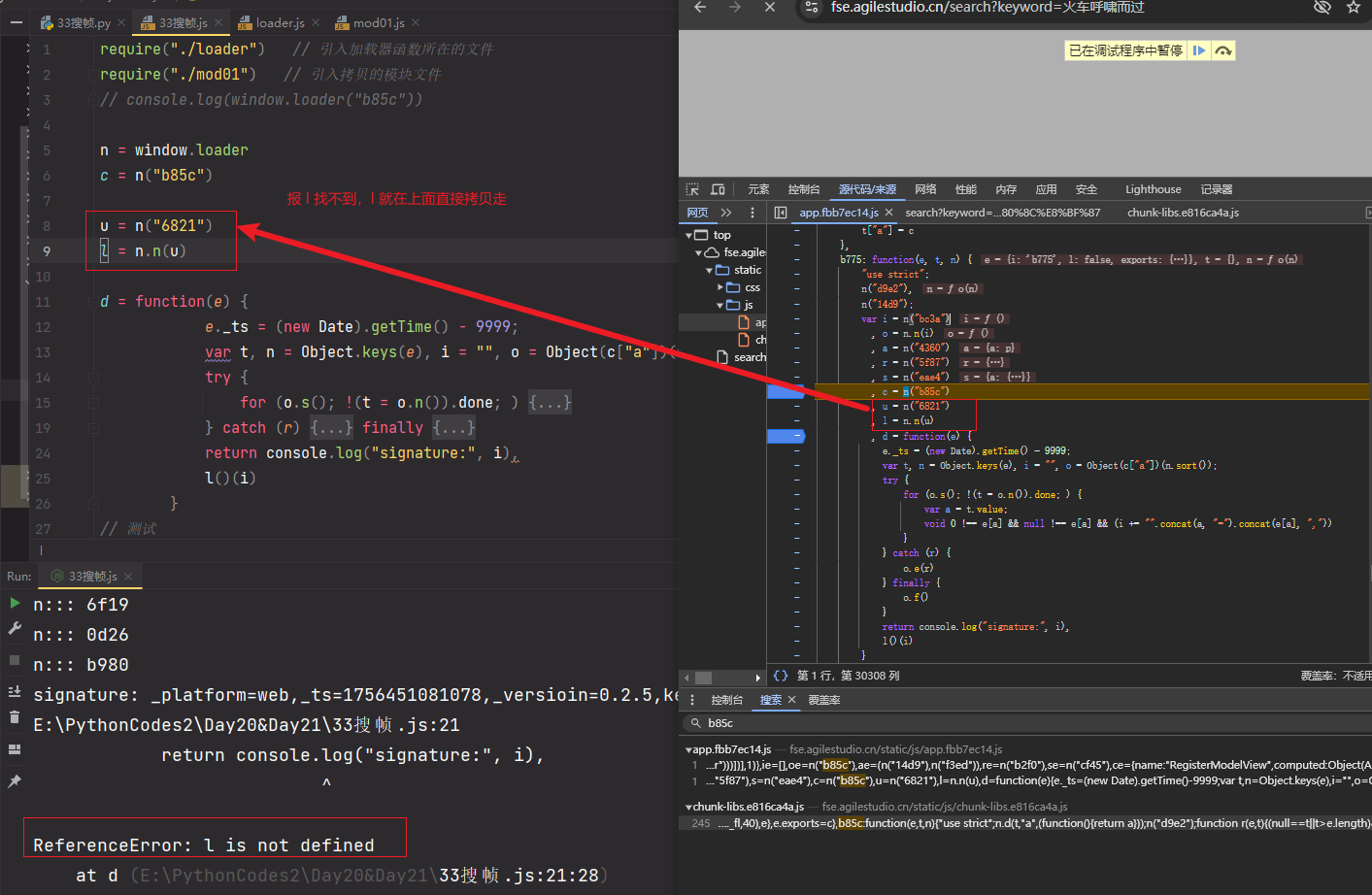Select 覆盖率 tab in bottom drawer

point(824,700)
